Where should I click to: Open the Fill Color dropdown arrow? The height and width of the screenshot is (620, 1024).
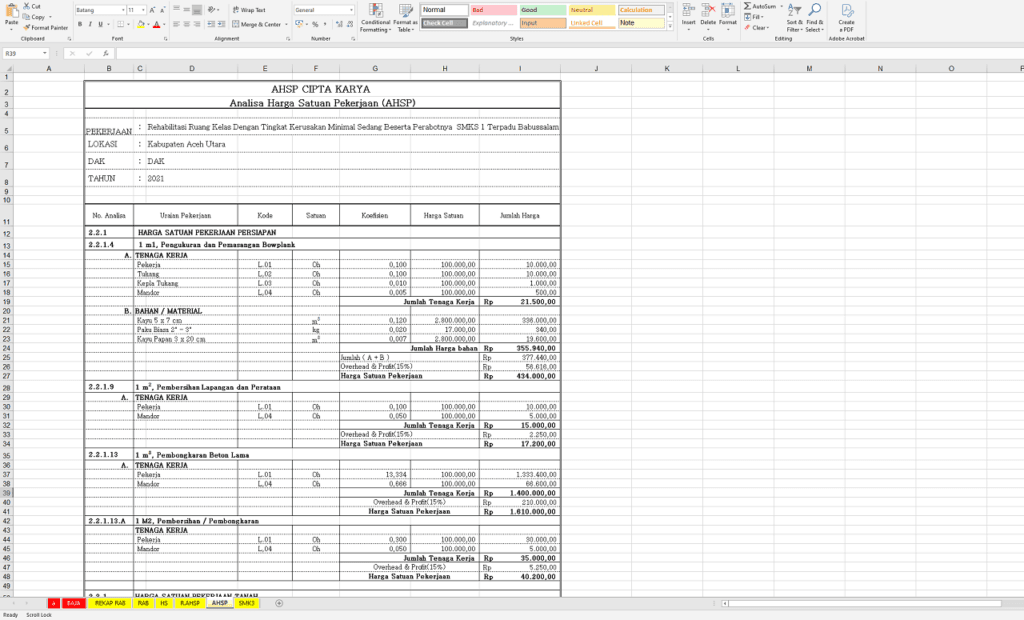[149, 24]
